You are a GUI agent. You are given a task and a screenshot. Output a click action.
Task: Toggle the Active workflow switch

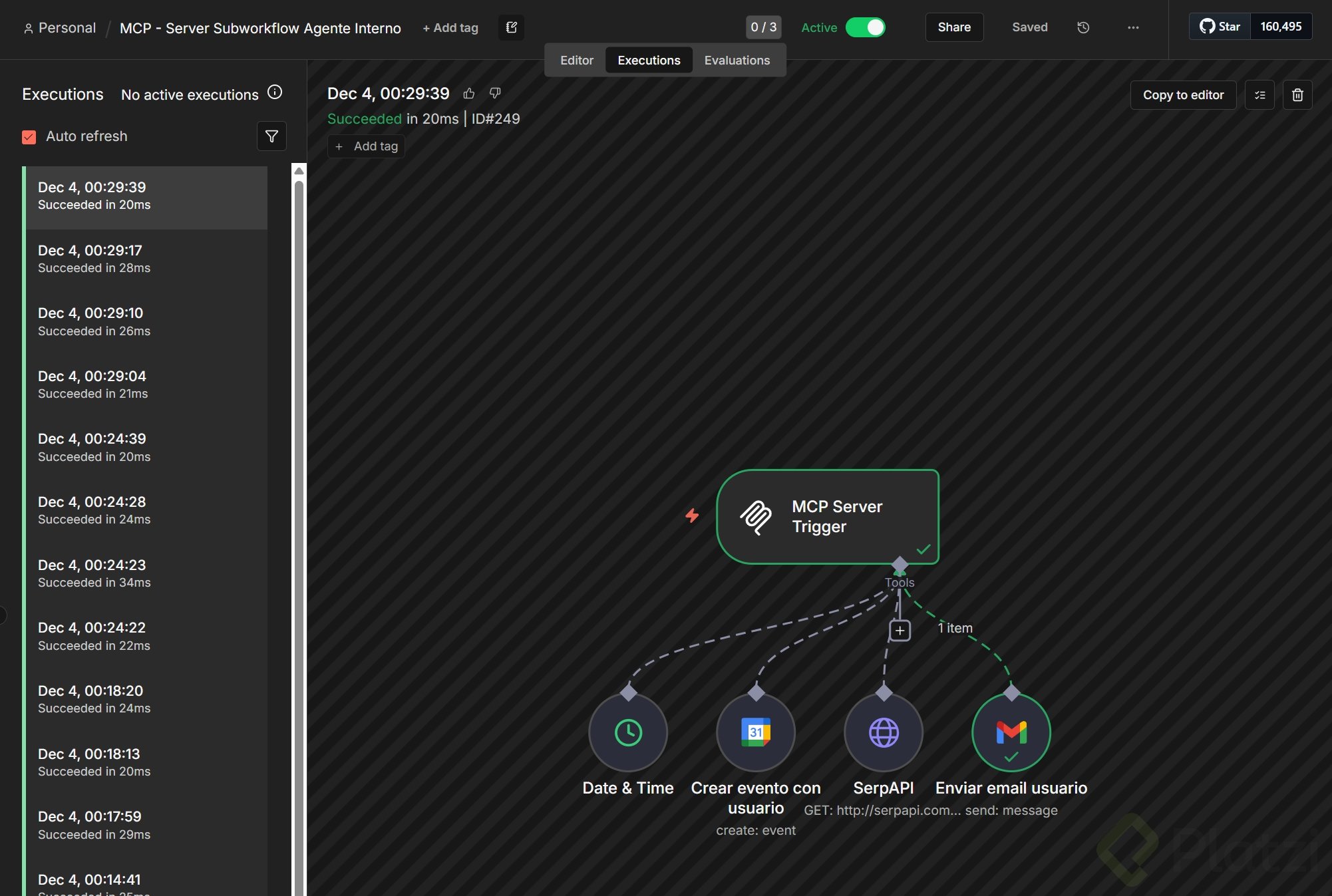coord(865,27)
